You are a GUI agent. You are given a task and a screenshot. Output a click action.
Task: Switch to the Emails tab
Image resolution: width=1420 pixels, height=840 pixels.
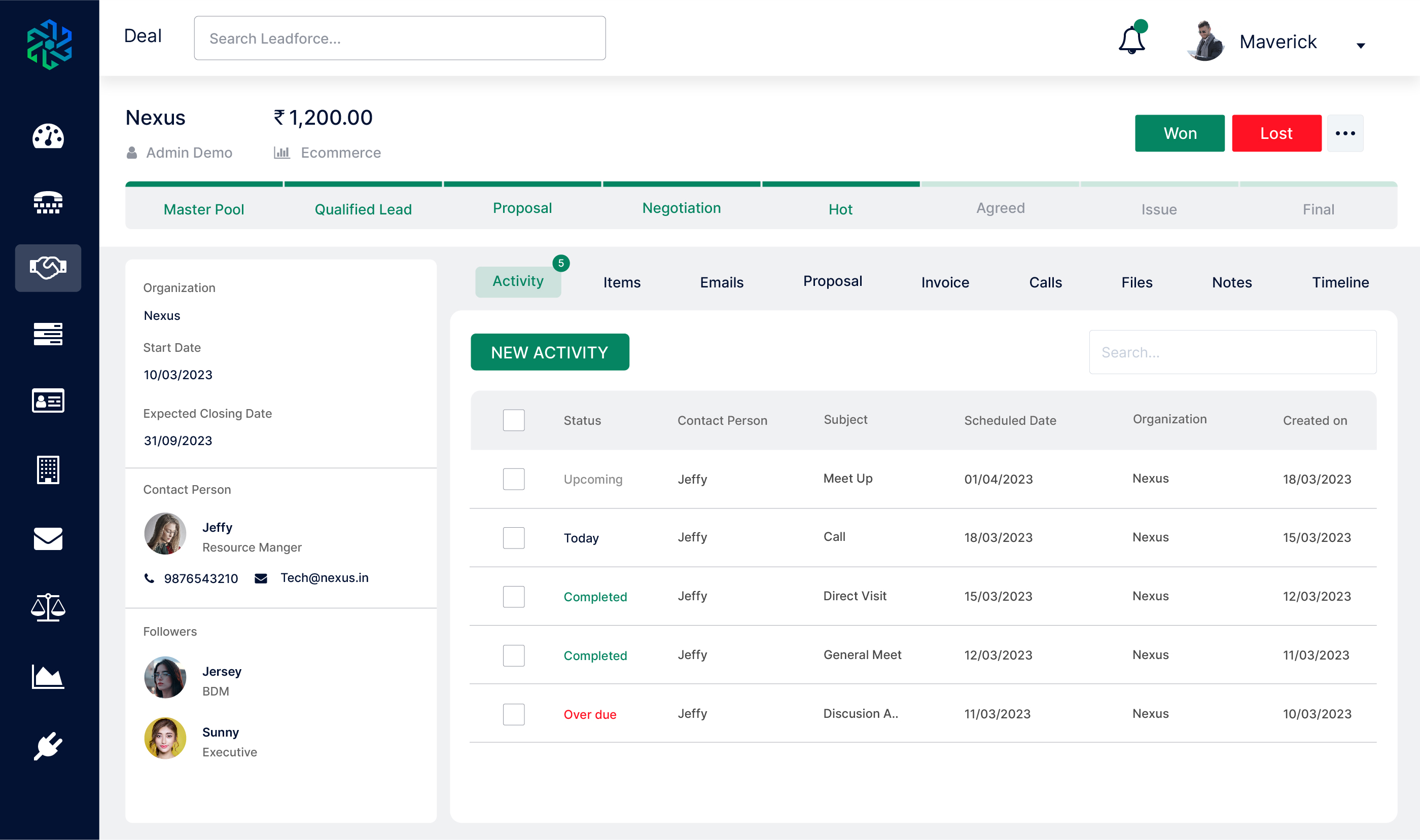tap(721, 282)
